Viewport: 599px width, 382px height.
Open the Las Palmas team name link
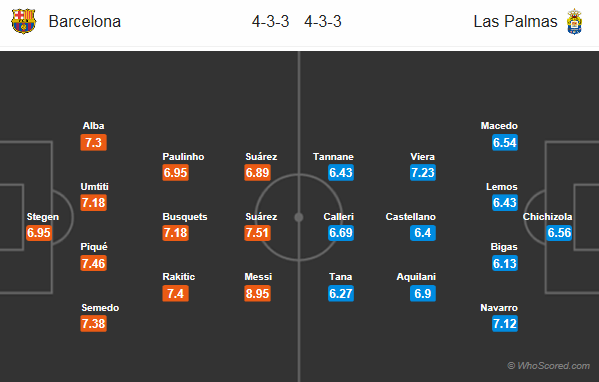click(515, 21)
